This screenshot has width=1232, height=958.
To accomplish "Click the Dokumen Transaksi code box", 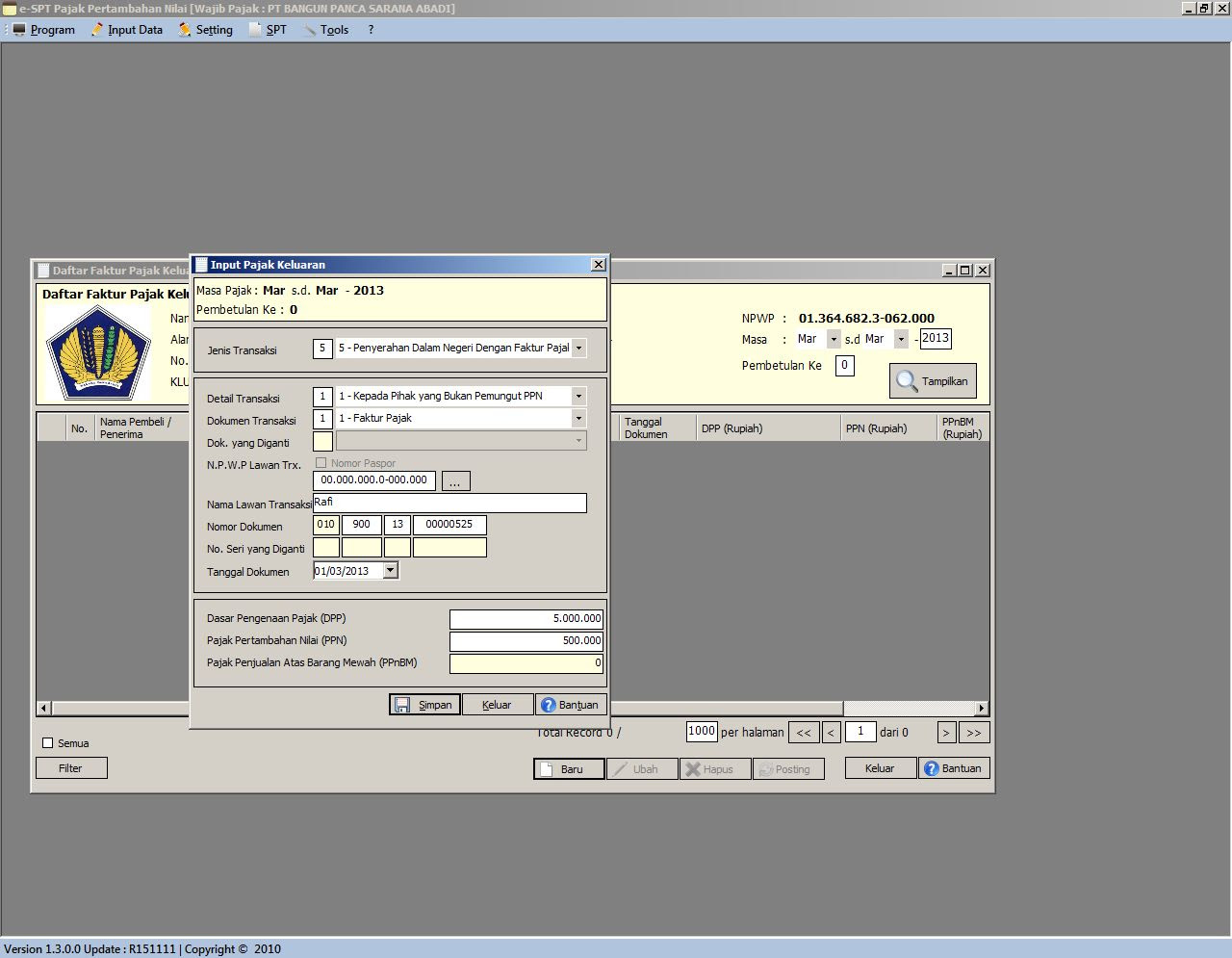I will (x=322, y=419).
